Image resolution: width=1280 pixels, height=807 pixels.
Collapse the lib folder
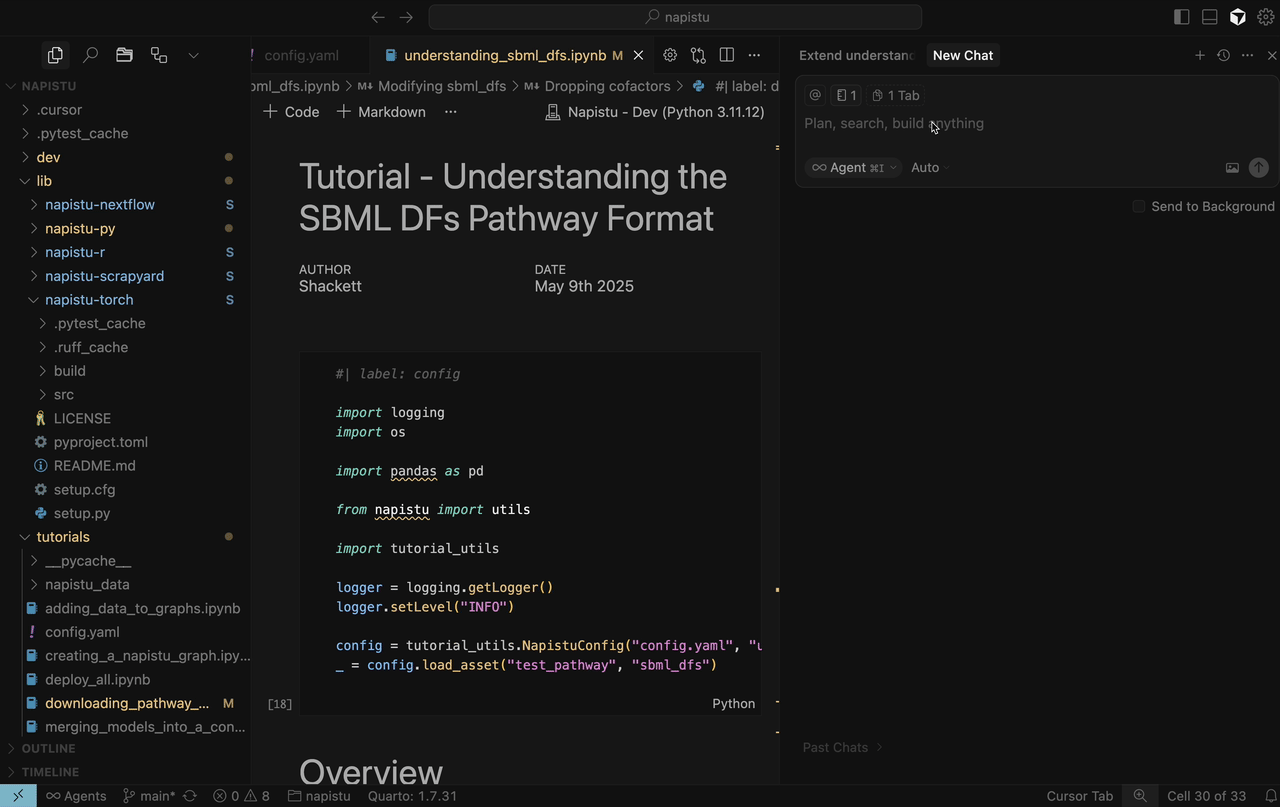(x=125, y=181)
